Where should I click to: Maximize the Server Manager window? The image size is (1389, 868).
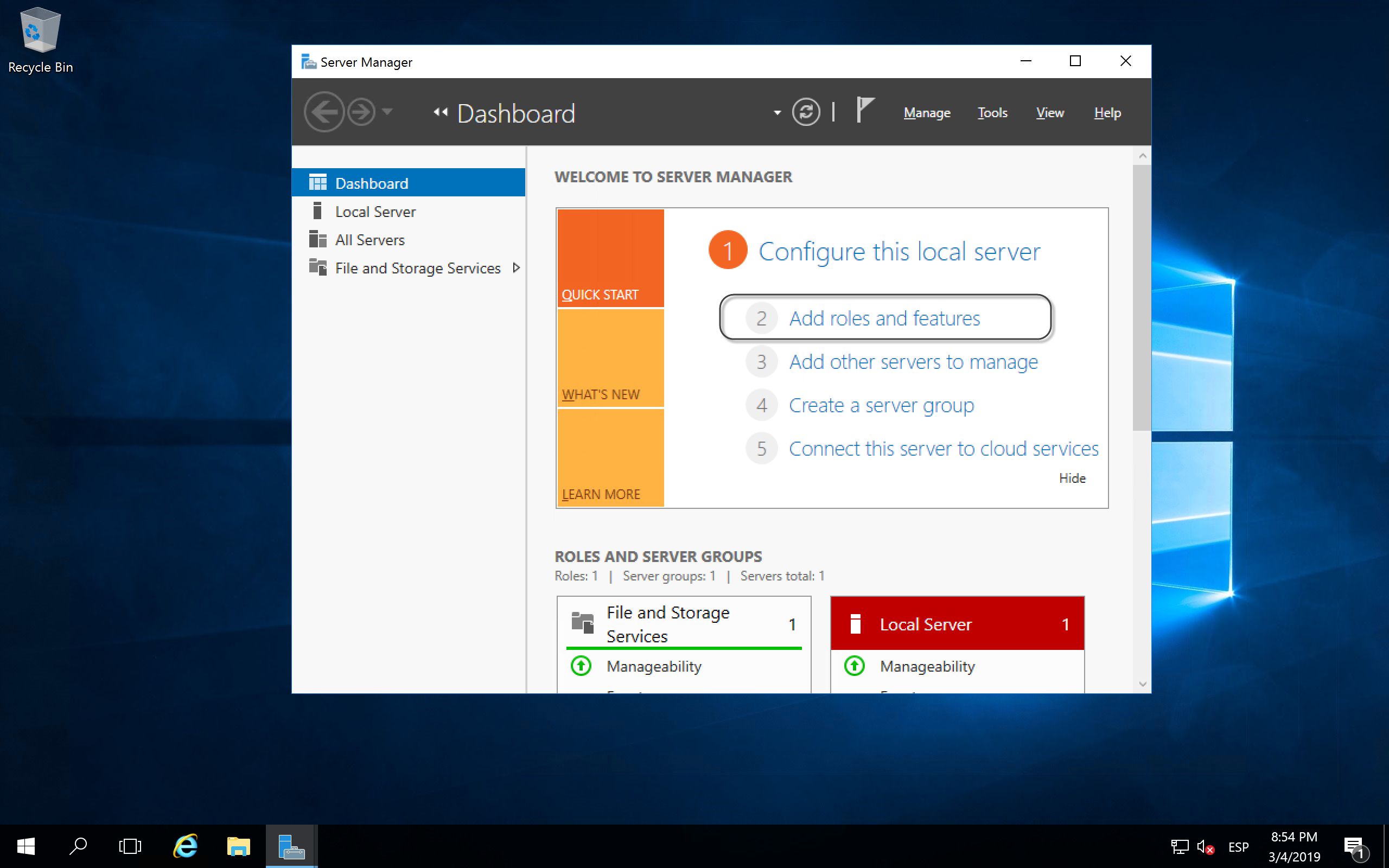tap(1075, 61)
